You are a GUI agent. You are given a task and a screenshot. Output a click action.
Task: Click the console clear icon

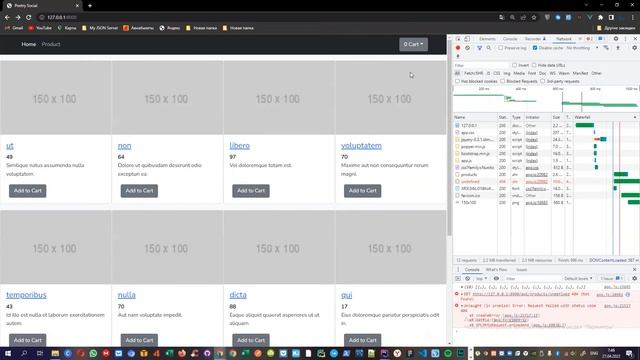point(467,278)
